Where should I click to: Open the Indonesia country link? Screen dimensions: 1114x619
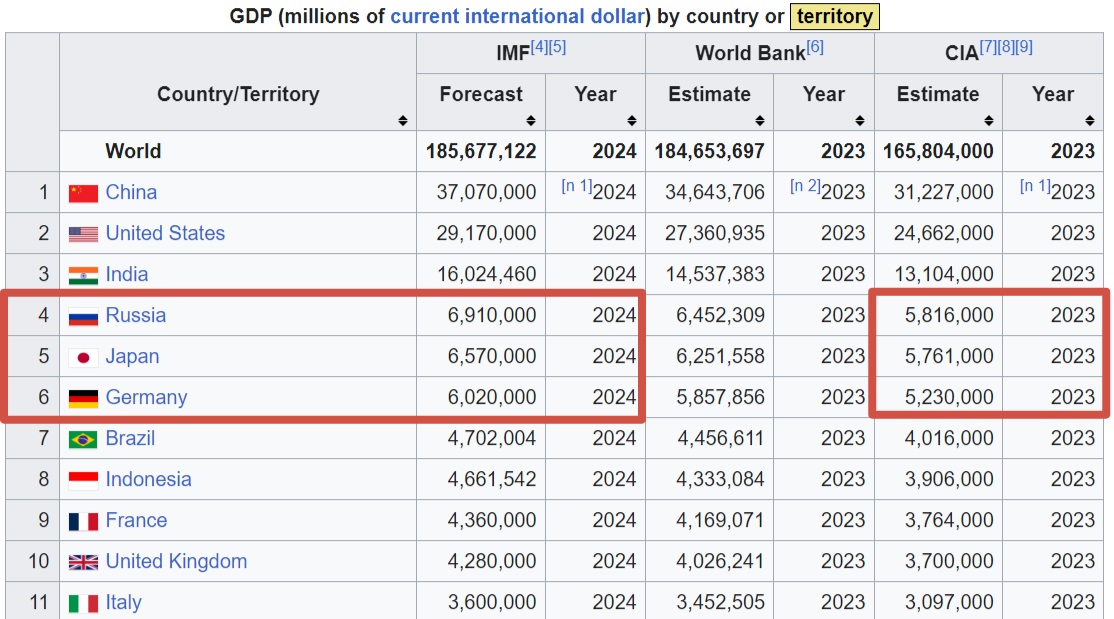148,479
